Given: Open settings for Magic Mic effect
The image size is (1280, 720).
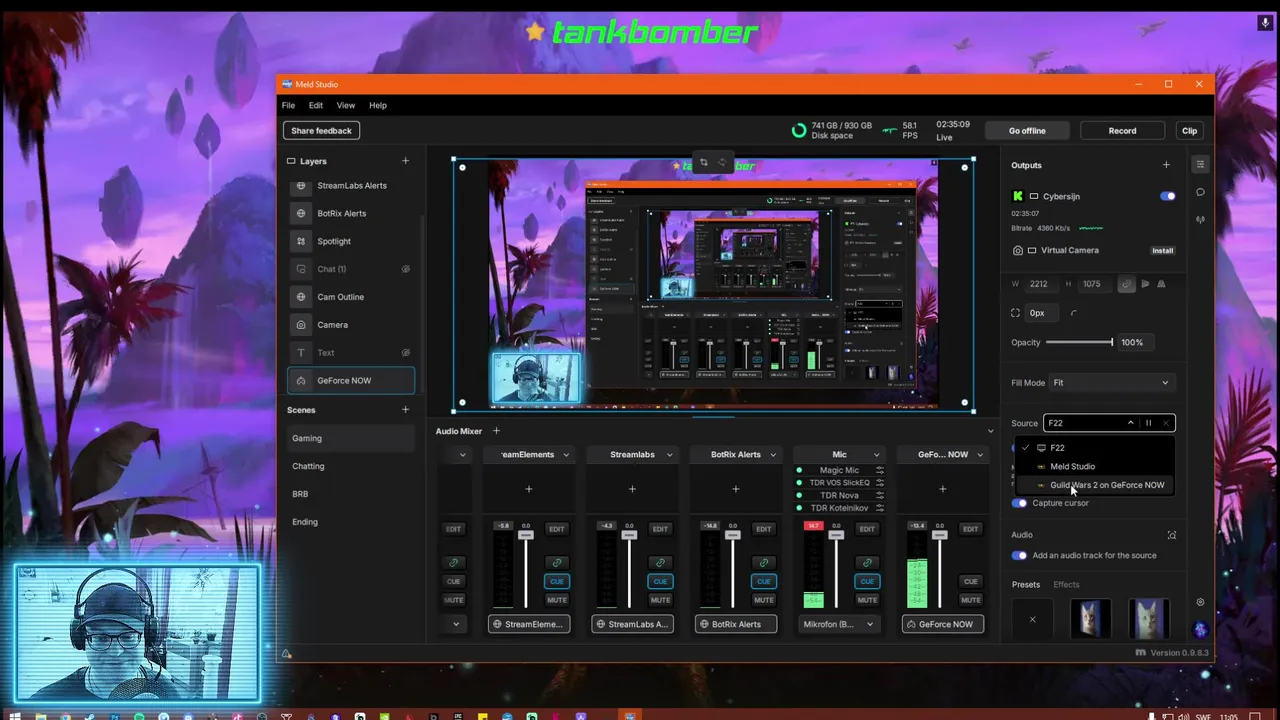Looking at the screenshot, I should 879,470.
